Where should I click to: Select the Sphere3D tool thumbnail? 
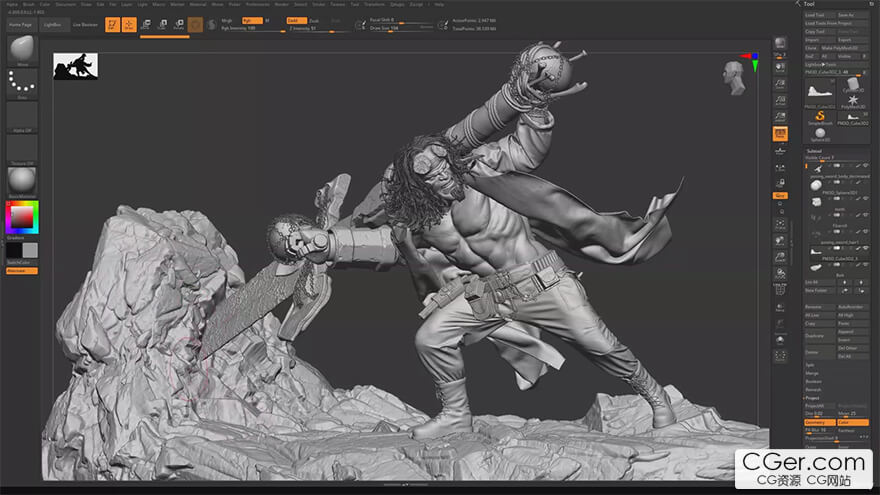pyautogui.click(x=820, y=134)
